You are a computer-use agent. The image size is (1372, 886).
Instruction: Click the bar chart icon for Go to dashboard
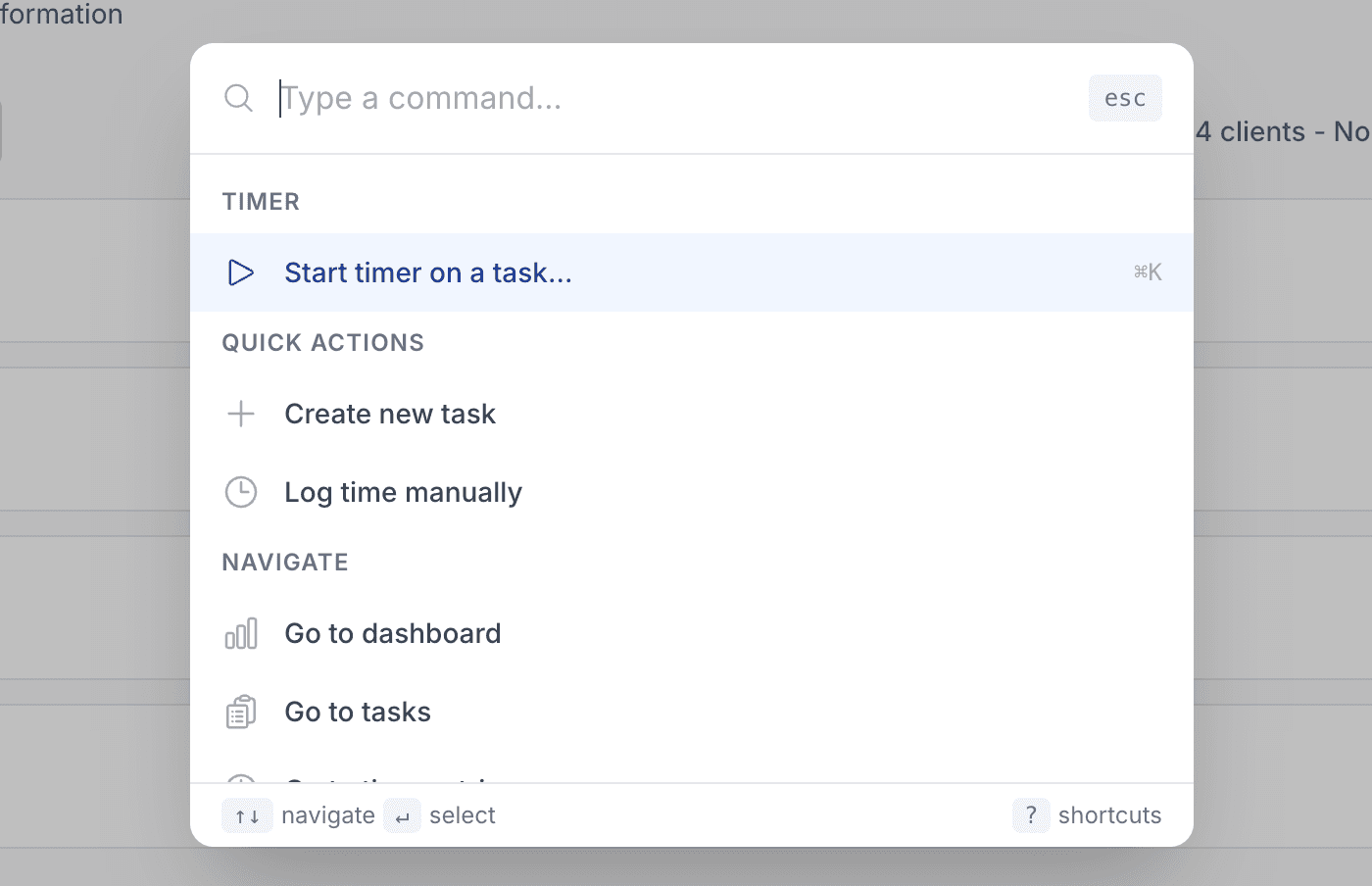point(240,633)
